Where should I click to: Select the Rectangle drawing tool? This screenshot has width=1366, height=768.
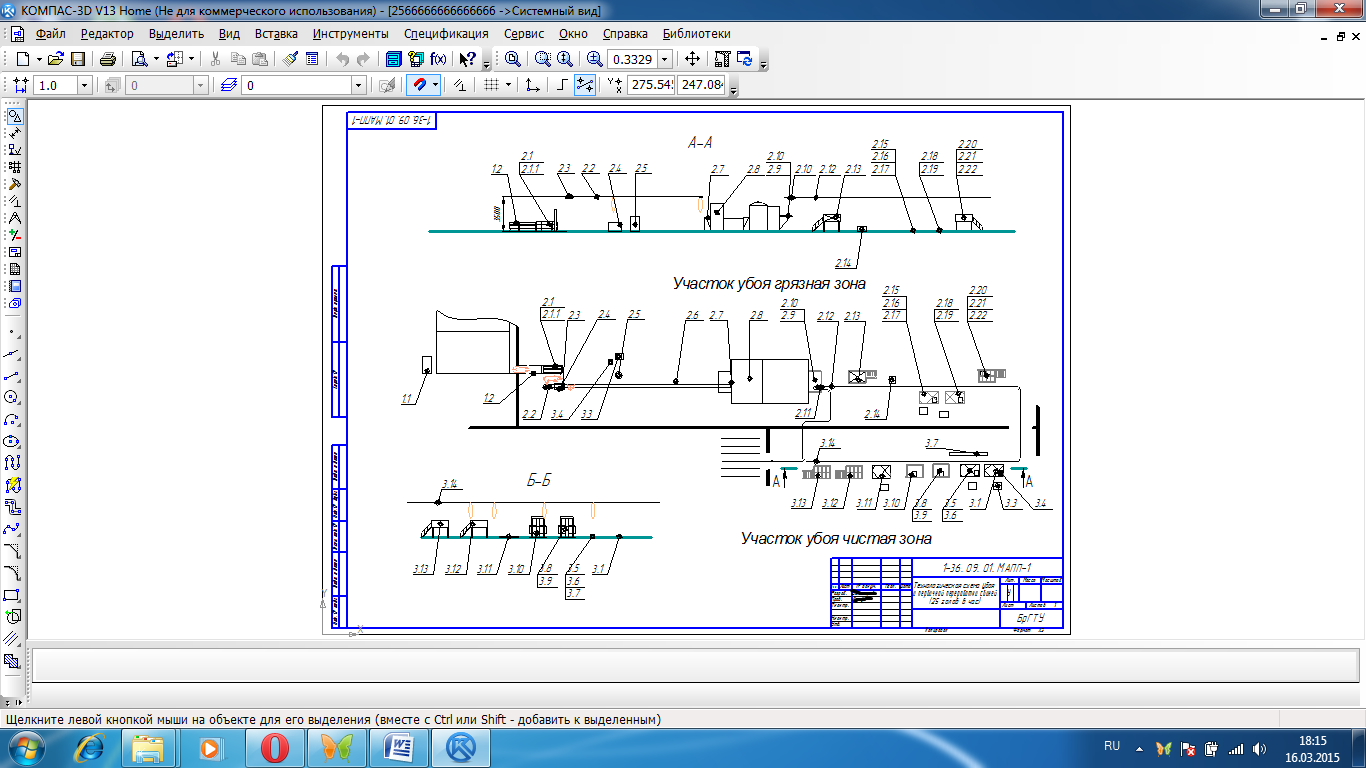pyautogui.click(x=13, y=594)
